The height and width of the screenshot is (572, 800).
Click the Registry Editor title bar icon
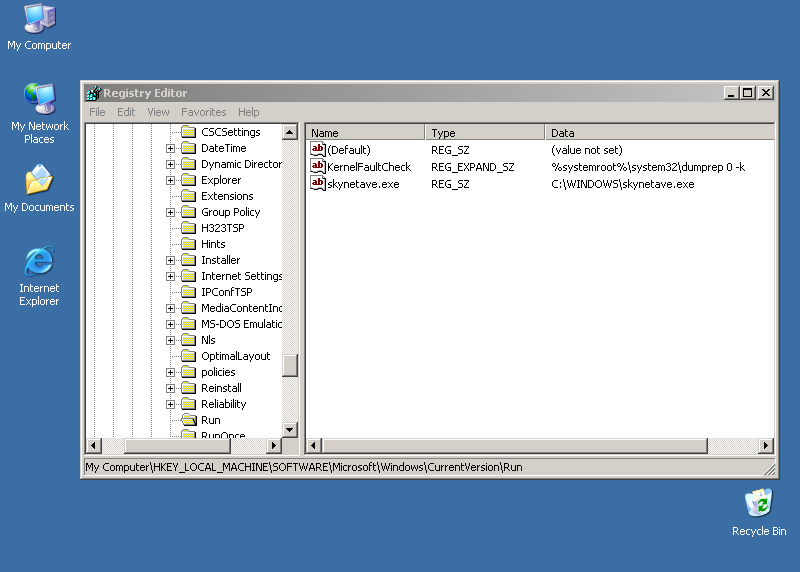click(93, 93)
